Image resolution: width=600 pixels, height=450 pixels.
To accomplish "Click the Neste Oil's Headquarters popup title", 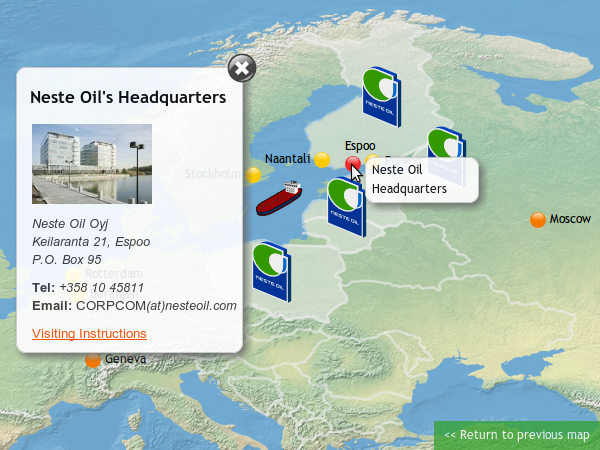I will tap(128, 97).
